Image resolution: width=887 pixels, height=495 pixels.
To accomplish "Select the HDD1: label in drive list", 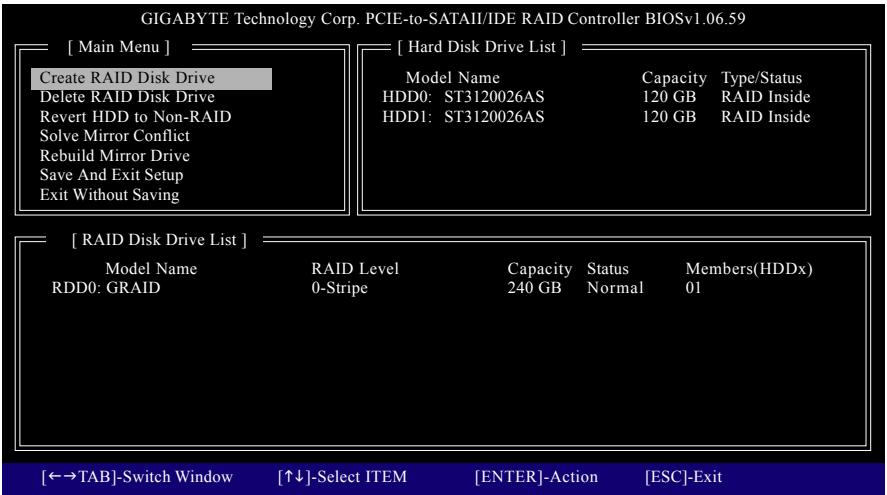I will click(407, 117).
